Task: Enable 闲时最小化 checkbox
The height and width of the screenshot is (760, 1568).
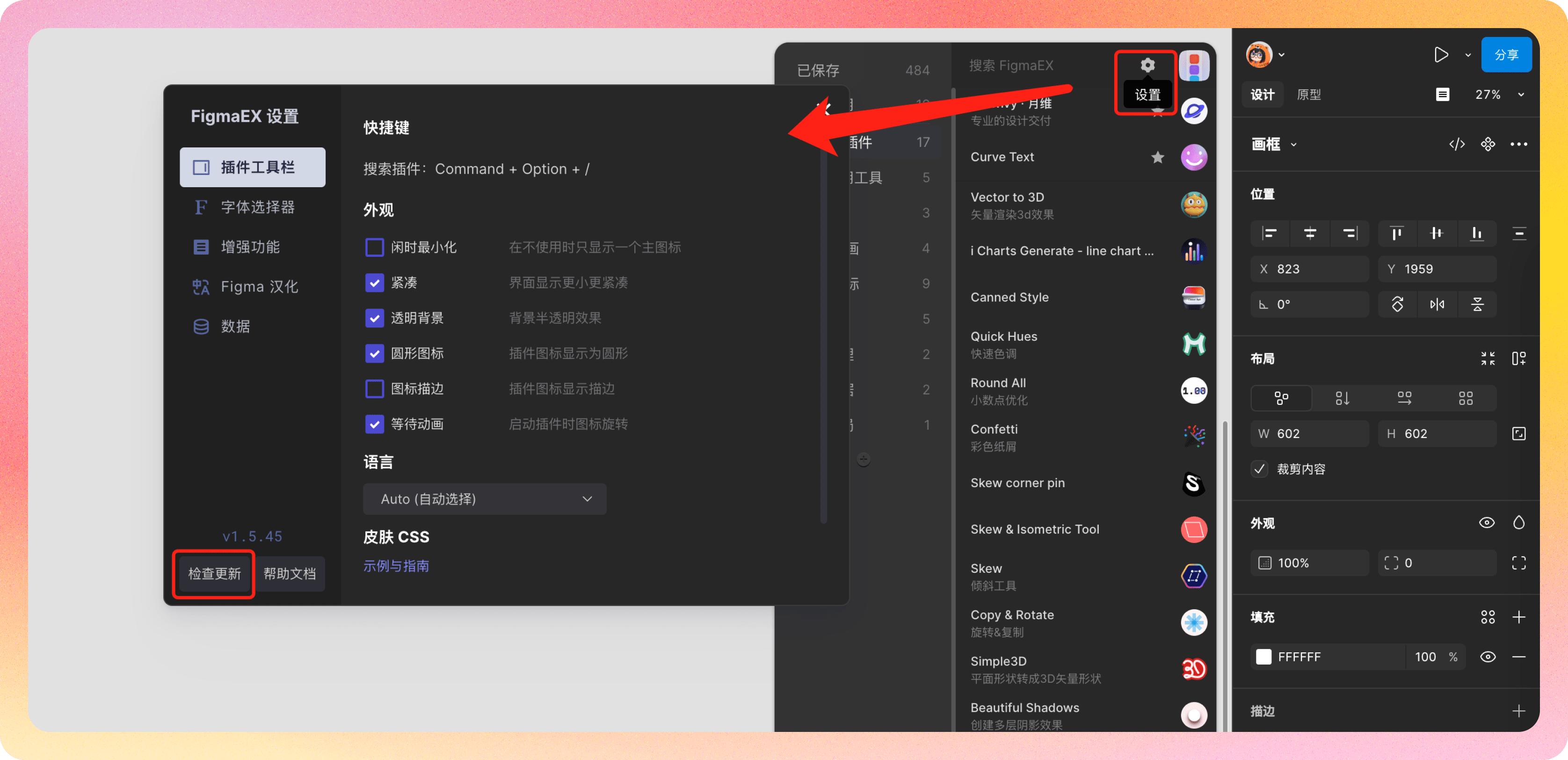Action: [x=374, y=247]
